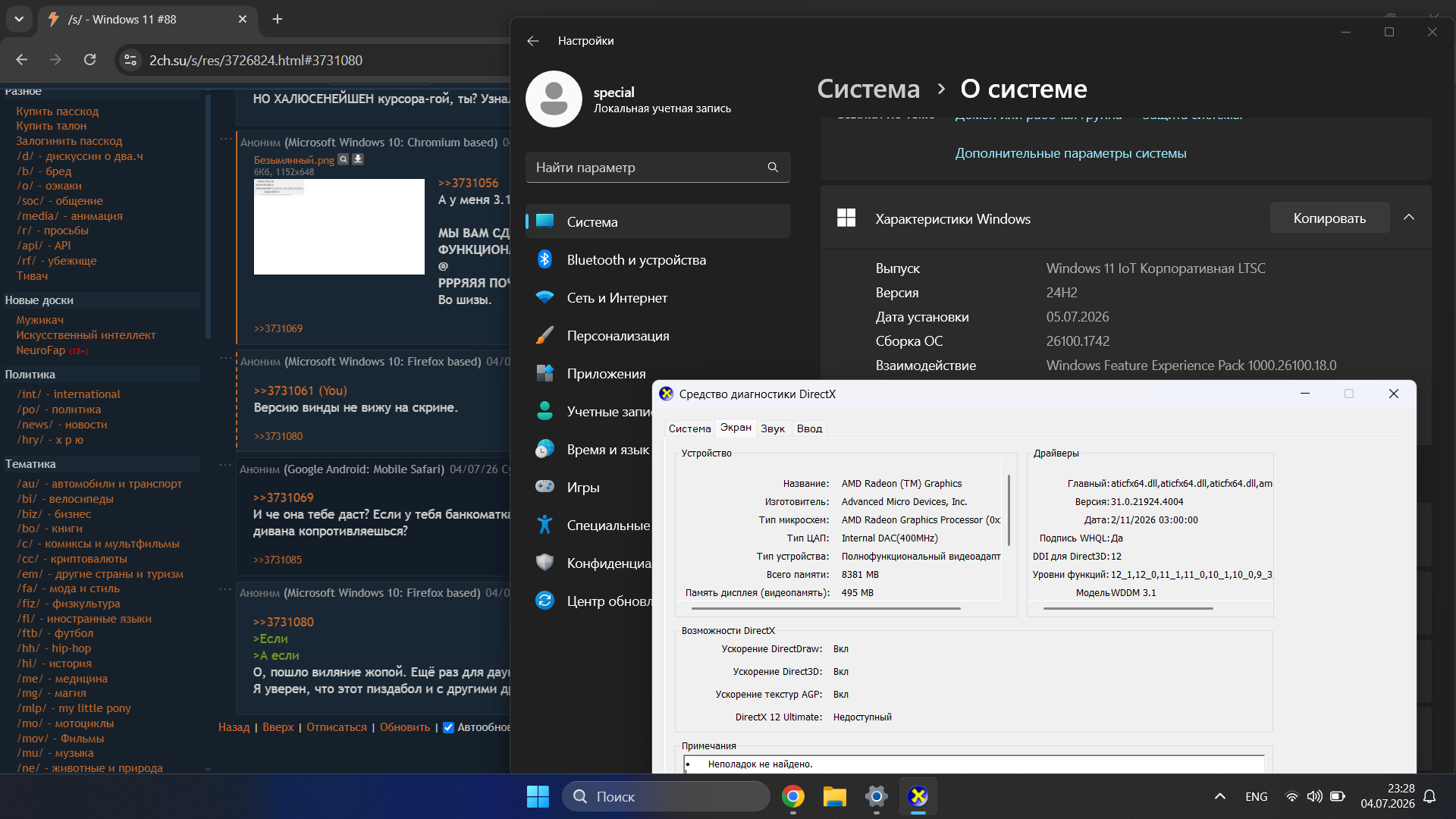The height and width of the screenshot is (819, 1456).
Task: Switch to Система tab in DirectX tool
Action: 689,428
